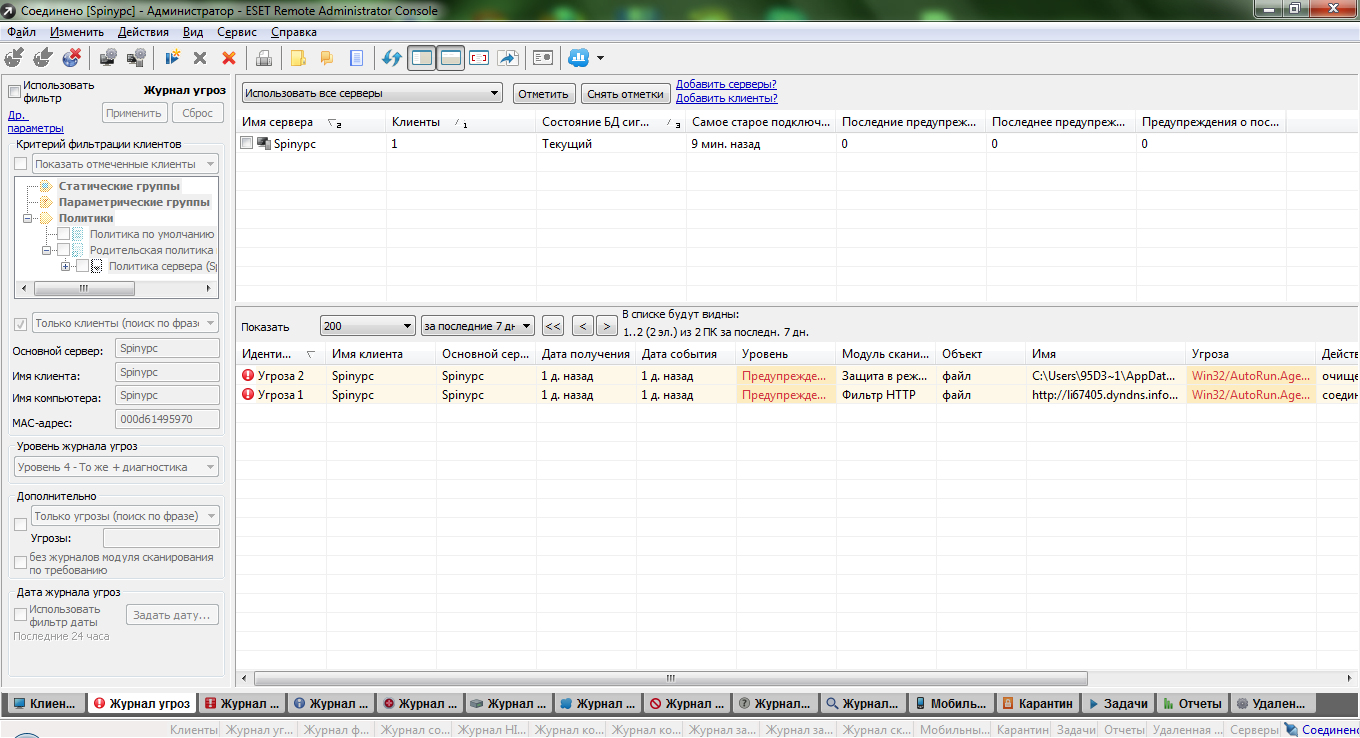Select the Фильтр HTTP cell
Screen dimensions: 1360x738
[886, 395]
